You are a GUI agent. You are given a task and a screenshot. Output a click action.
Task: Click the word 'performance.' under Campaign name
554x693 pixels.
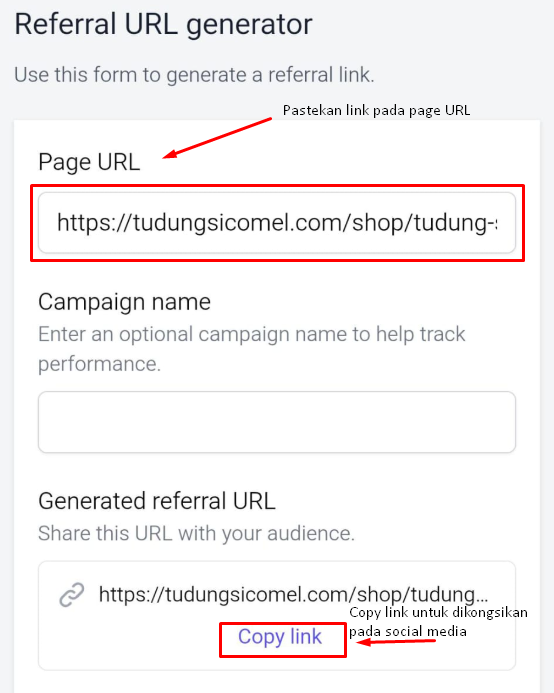pyautogui.click(x=99, y=364)
